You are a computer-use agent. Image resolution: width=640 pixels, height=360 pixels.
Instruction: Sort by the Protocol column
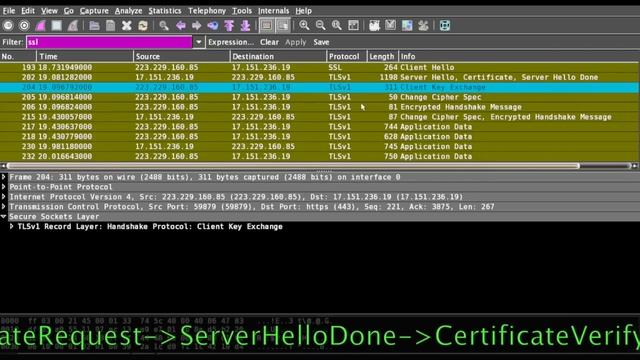347,56
